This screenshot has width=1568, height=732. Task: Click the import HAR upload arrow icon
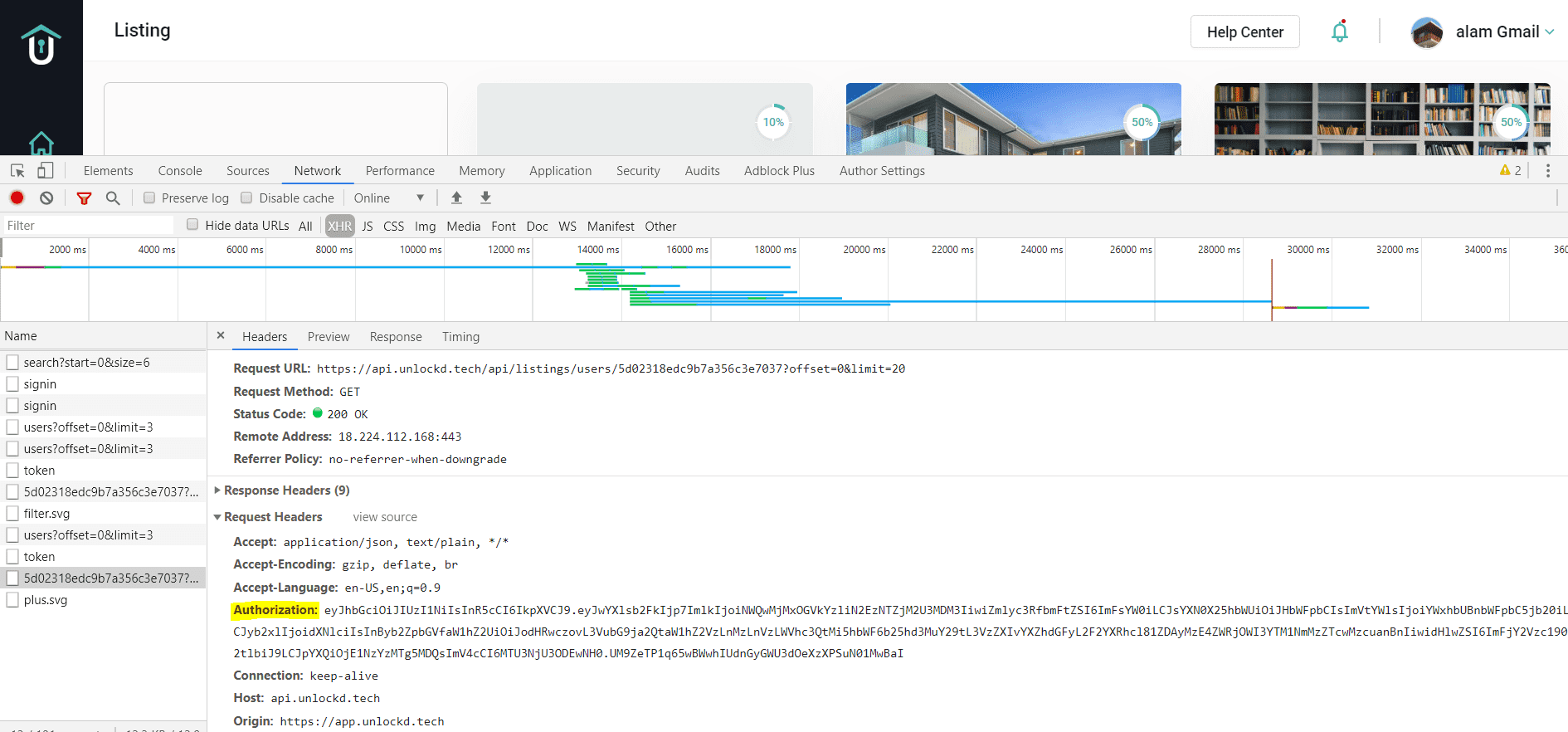coord(456,198)
